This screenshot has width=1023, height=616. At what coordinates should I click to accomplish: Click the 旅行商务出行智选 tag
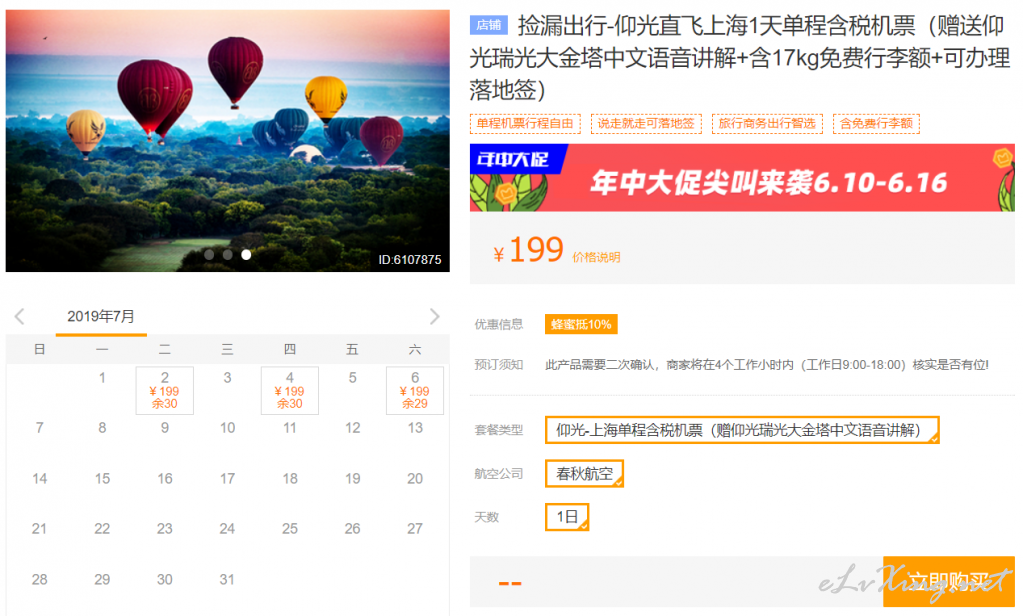coord(767,123)
